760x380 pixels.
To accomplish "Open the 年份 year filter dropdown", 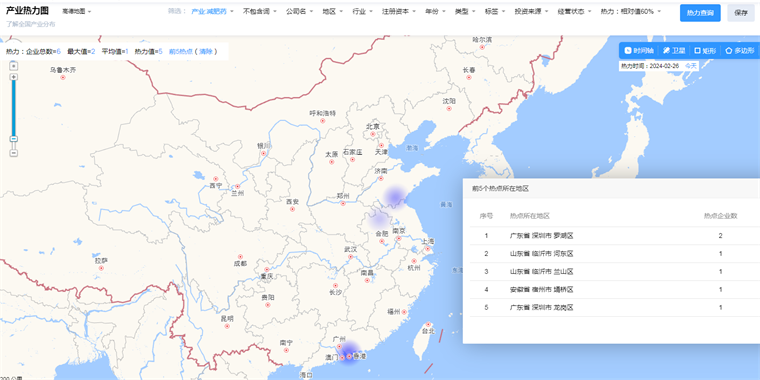I will pyautogui.click(x=435, y=11).
